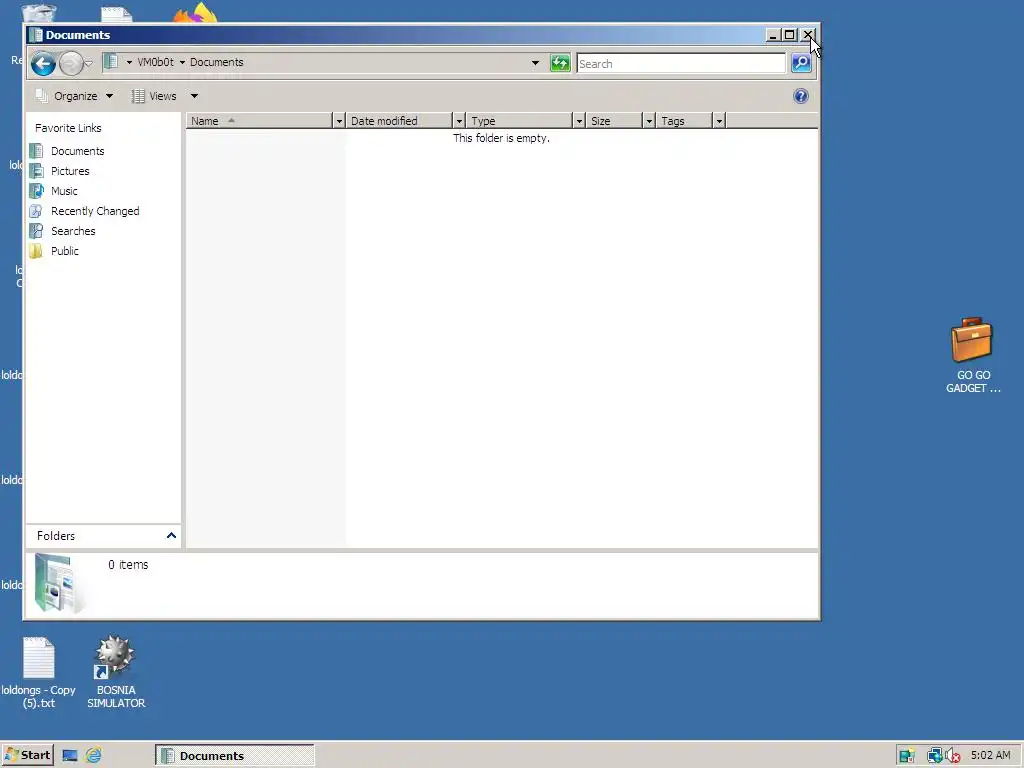
Task: Expand arrow between VM0b0t and Documents
Action: [182, 63]
